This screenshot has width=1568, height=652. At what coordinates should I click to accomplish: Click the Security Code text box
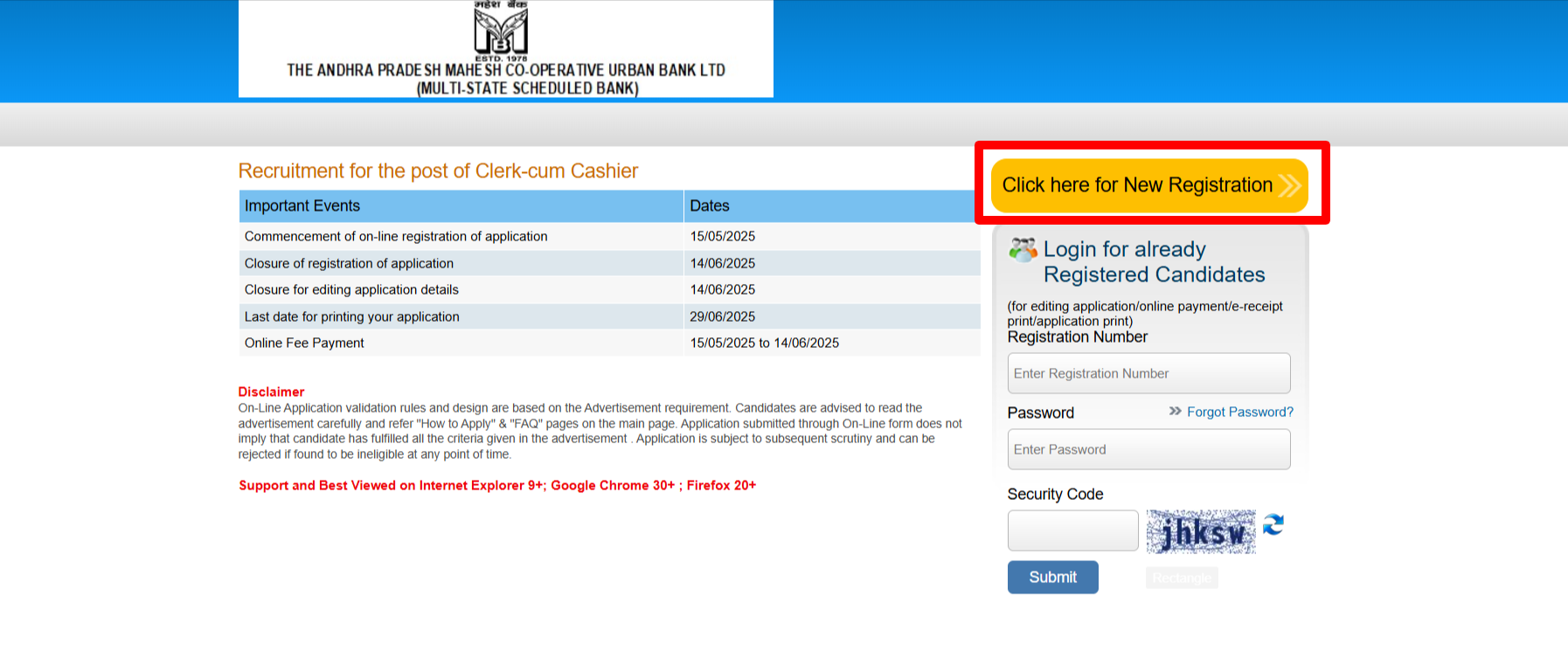[x=1072, y=531]
